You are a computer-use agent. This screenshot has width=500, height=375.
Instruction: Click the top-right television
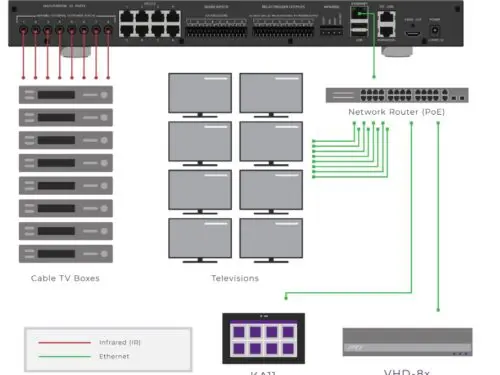(271, 95)
